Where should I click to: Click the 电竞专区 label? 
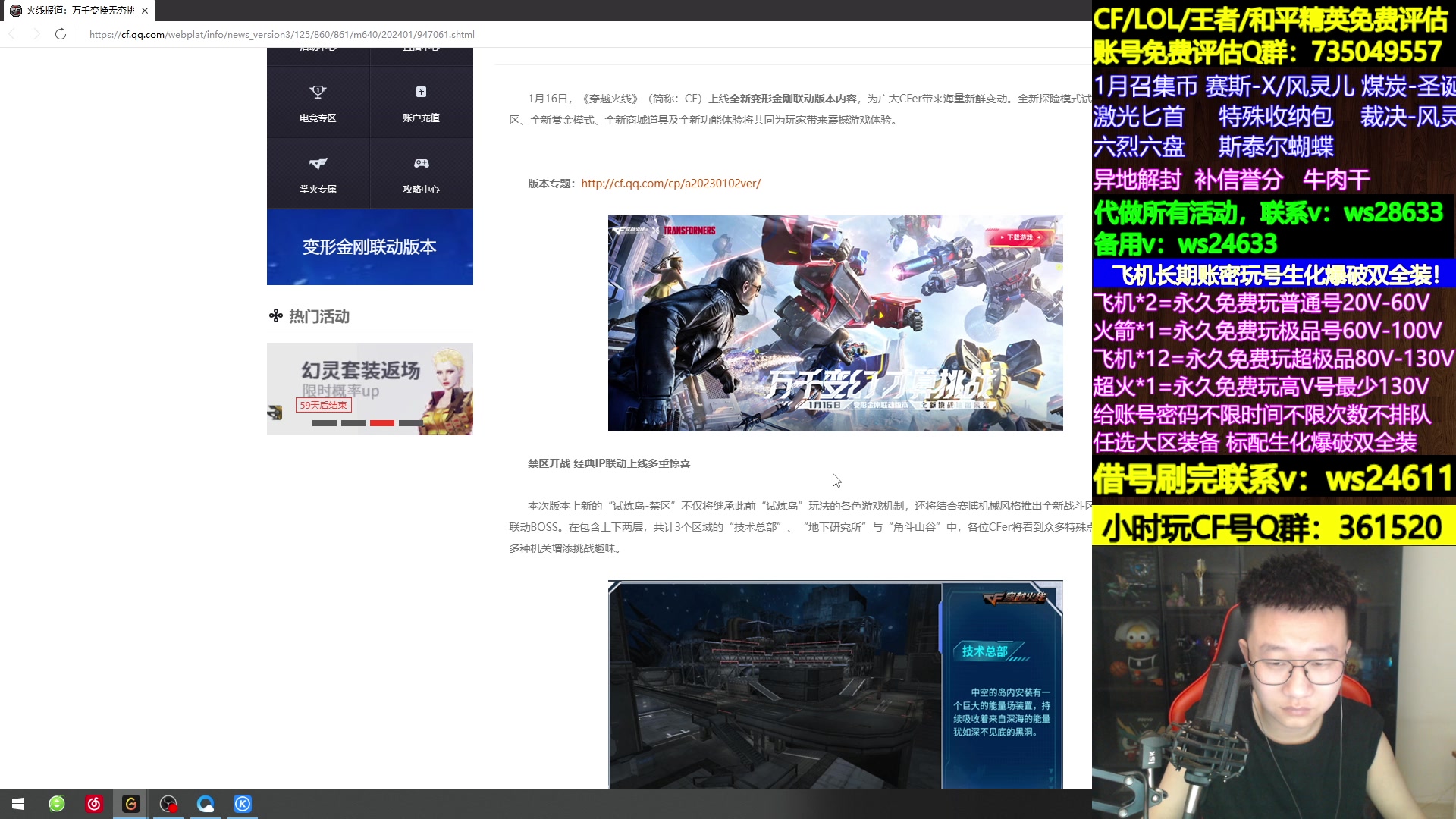point(318,118)
